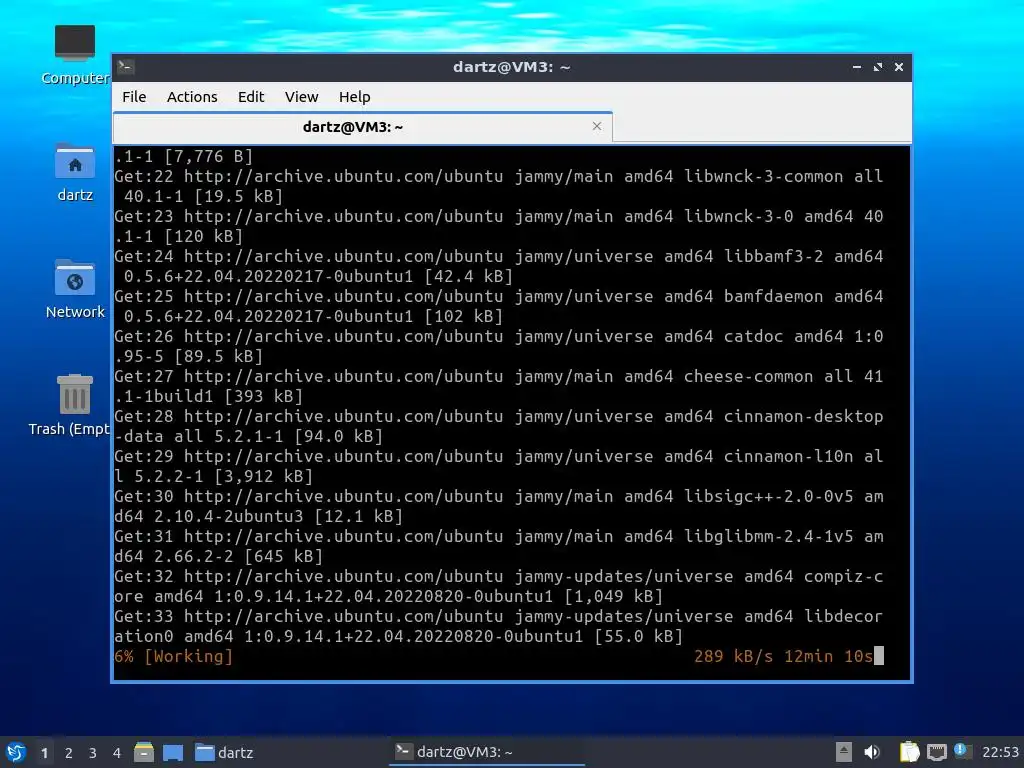Open the Help menu
Viewport: 1024px width, 768px height.
click(355, 97)
